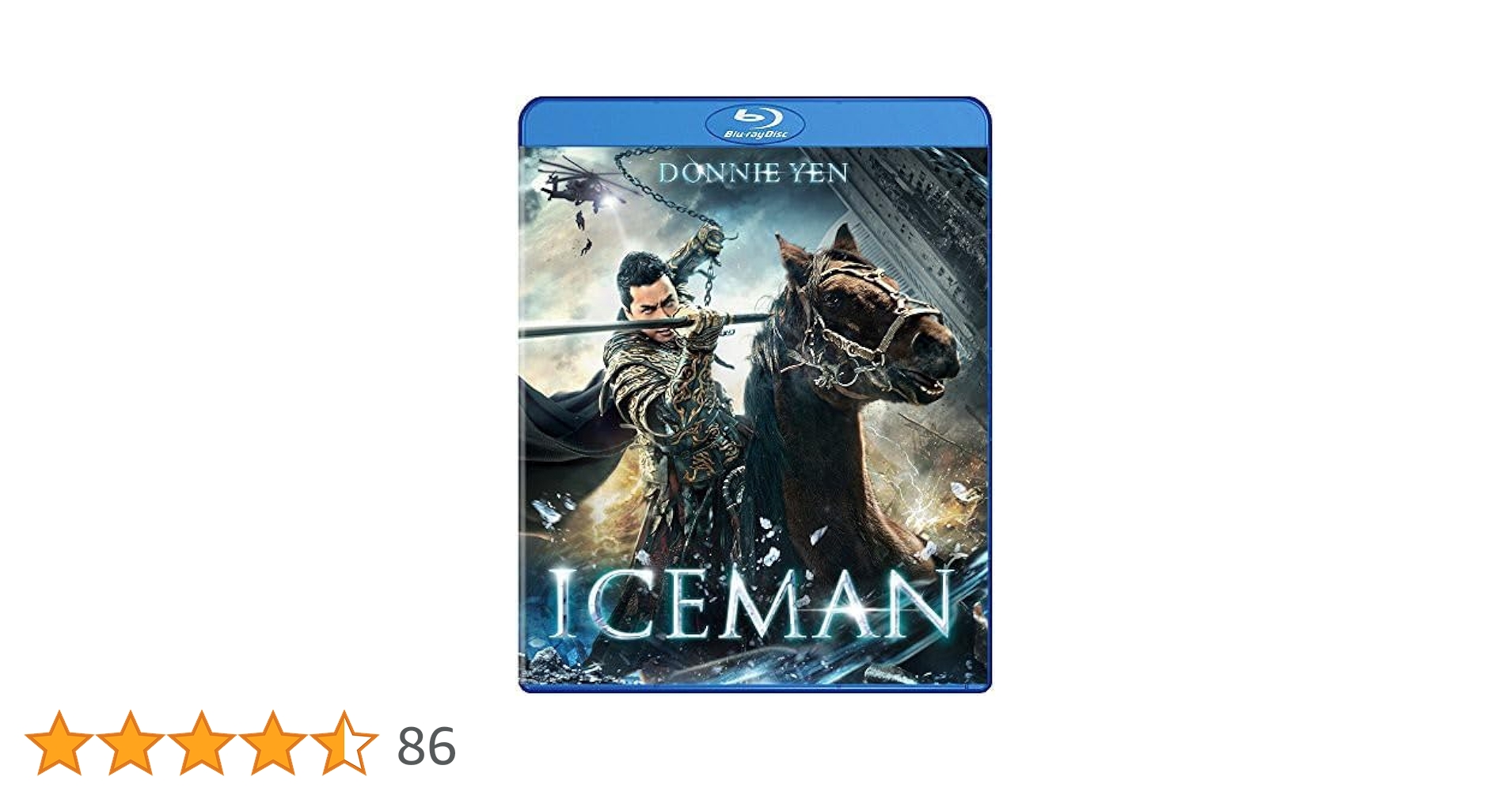Click the ICEMAN title text on cover
The width and height of the screenshot is (1512, 792).
pos(750,605)
